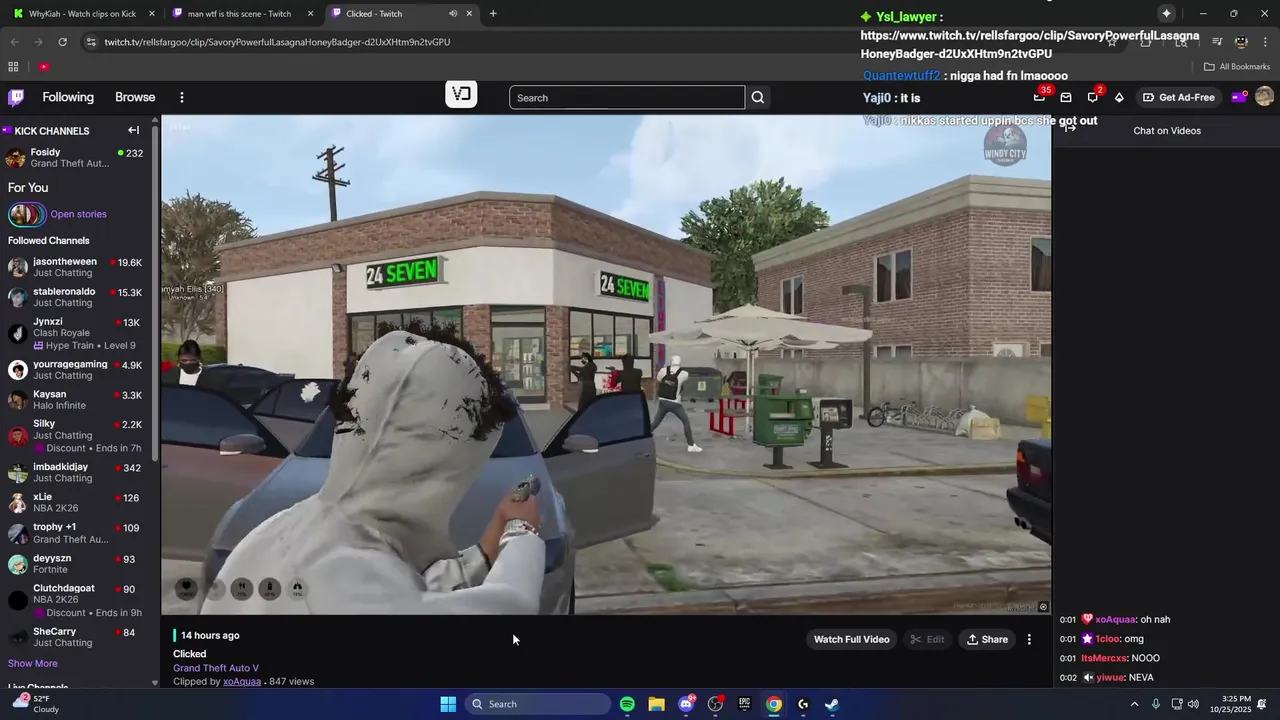The width and height of the screenshot is (1280, 720).
Task: Click the Chrome back arrow
Action: tap(14, 42)
